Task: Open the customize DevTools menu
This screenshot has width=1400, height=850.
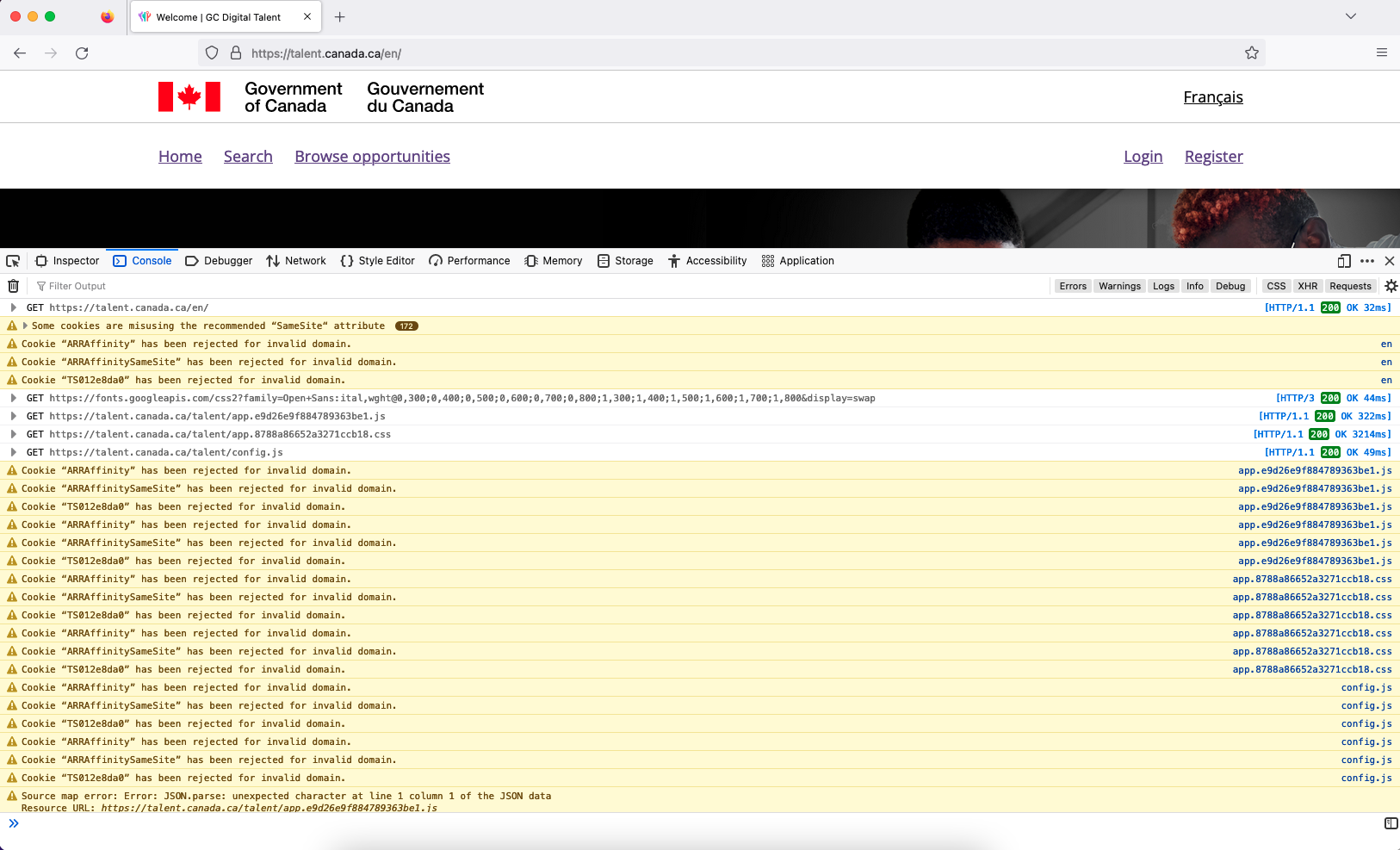Action: 1367,260
